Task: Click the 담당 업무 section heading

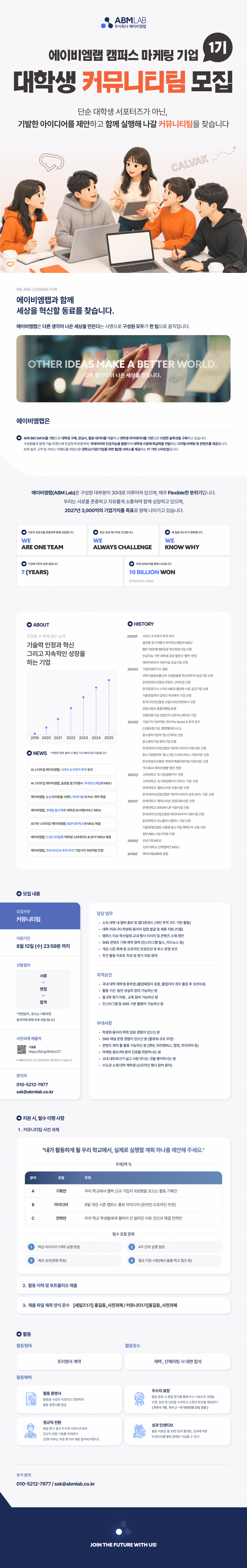Action: [x=105, y=914]
